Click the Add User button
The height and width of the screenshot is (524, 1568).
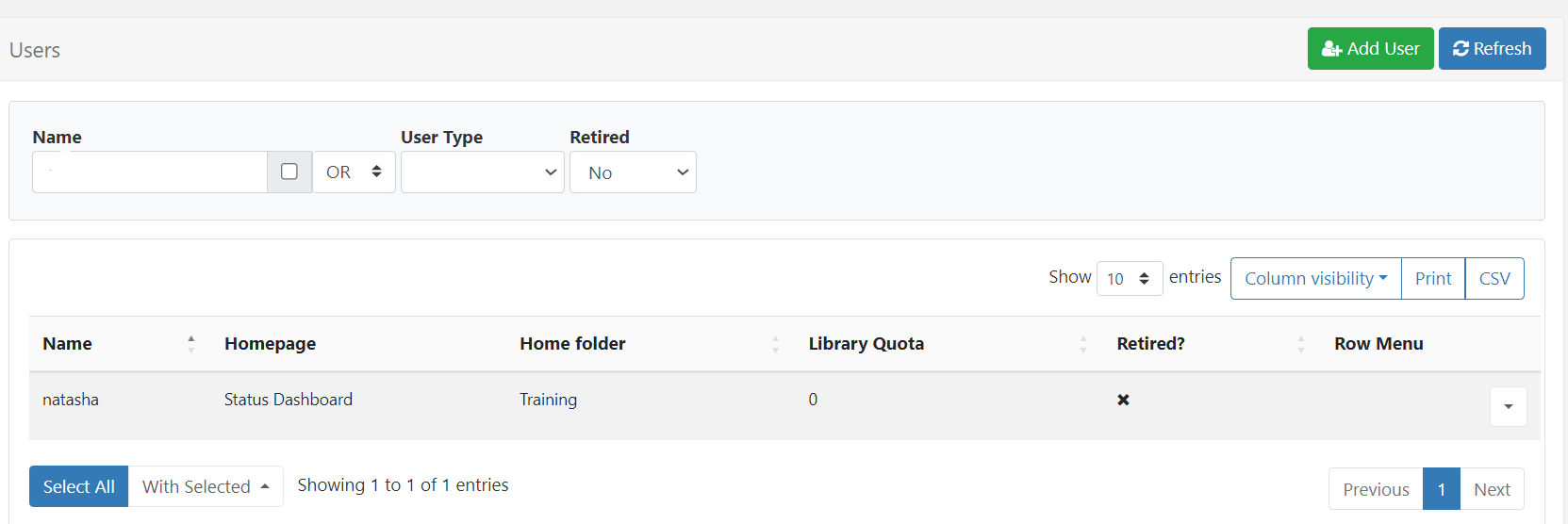[1370, 49]
